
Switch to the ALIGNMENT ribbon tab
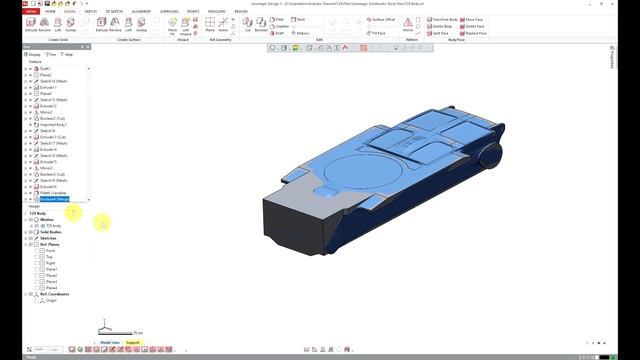pyautogui.click(x=141, y=11)
